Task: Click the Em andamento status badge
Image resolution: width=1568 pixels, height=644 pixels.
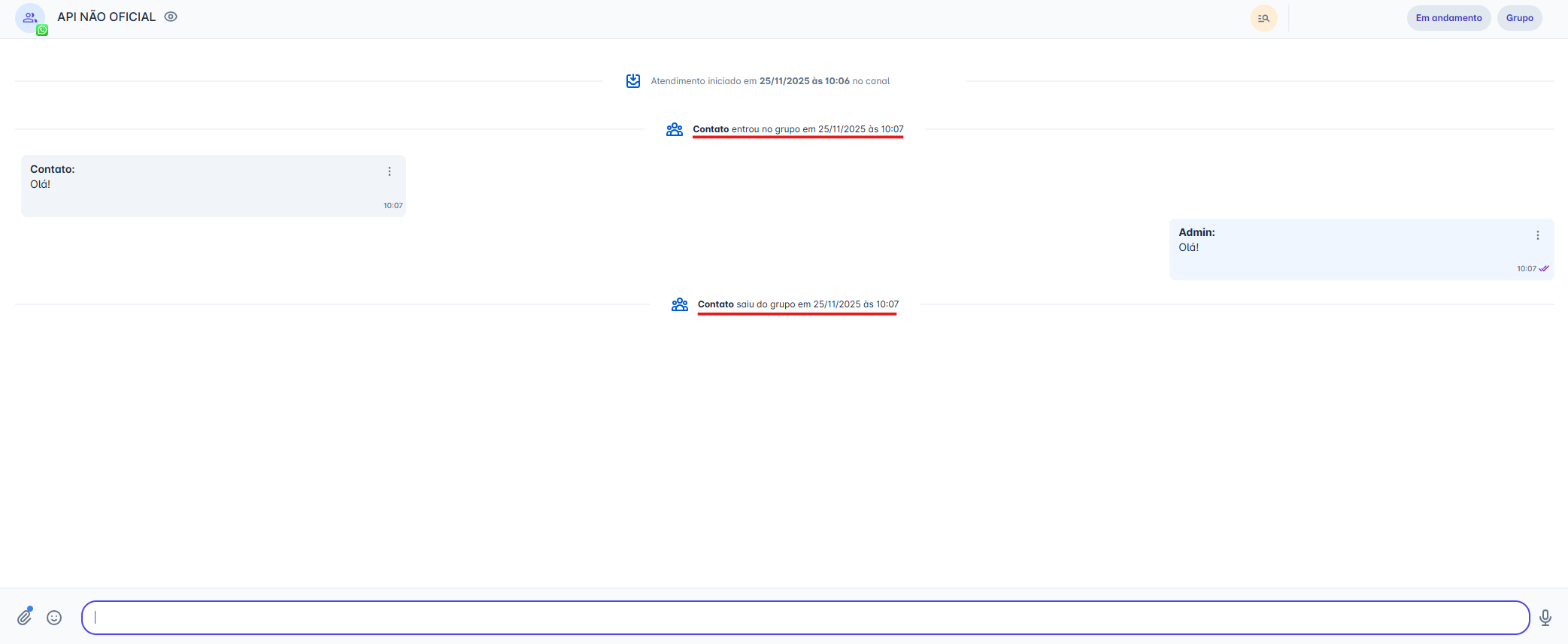Action: pyautogui.click(x=1448, y=18)
